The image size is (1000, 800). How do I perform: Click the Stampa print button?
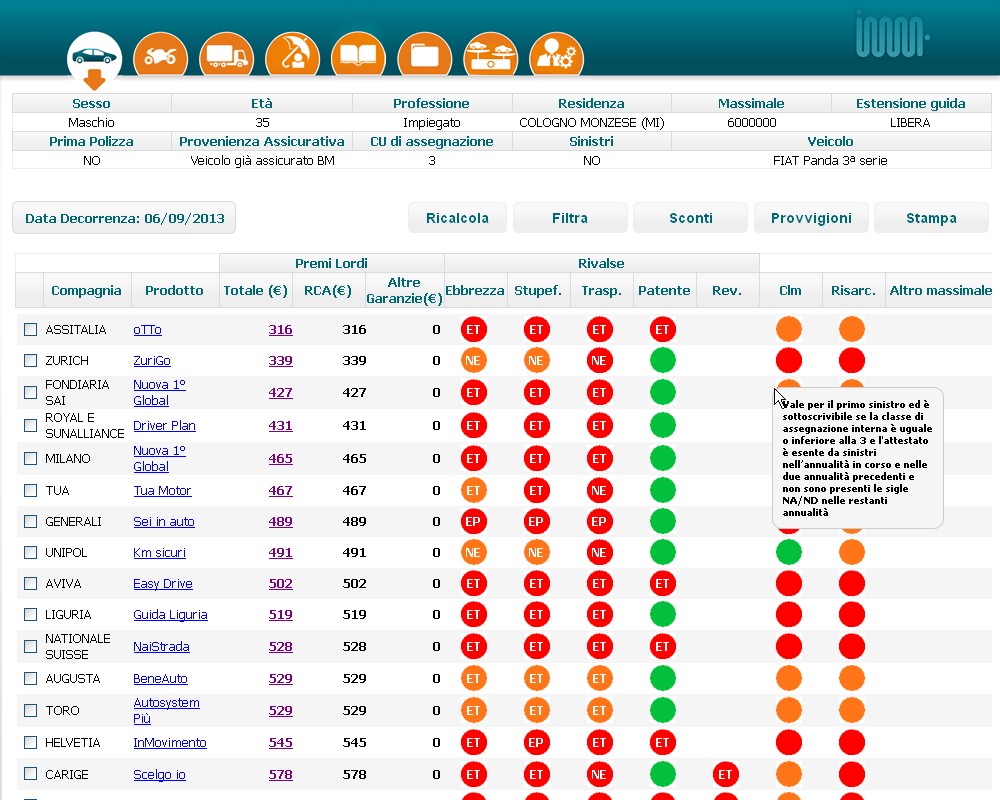click(x=931, y=218)
